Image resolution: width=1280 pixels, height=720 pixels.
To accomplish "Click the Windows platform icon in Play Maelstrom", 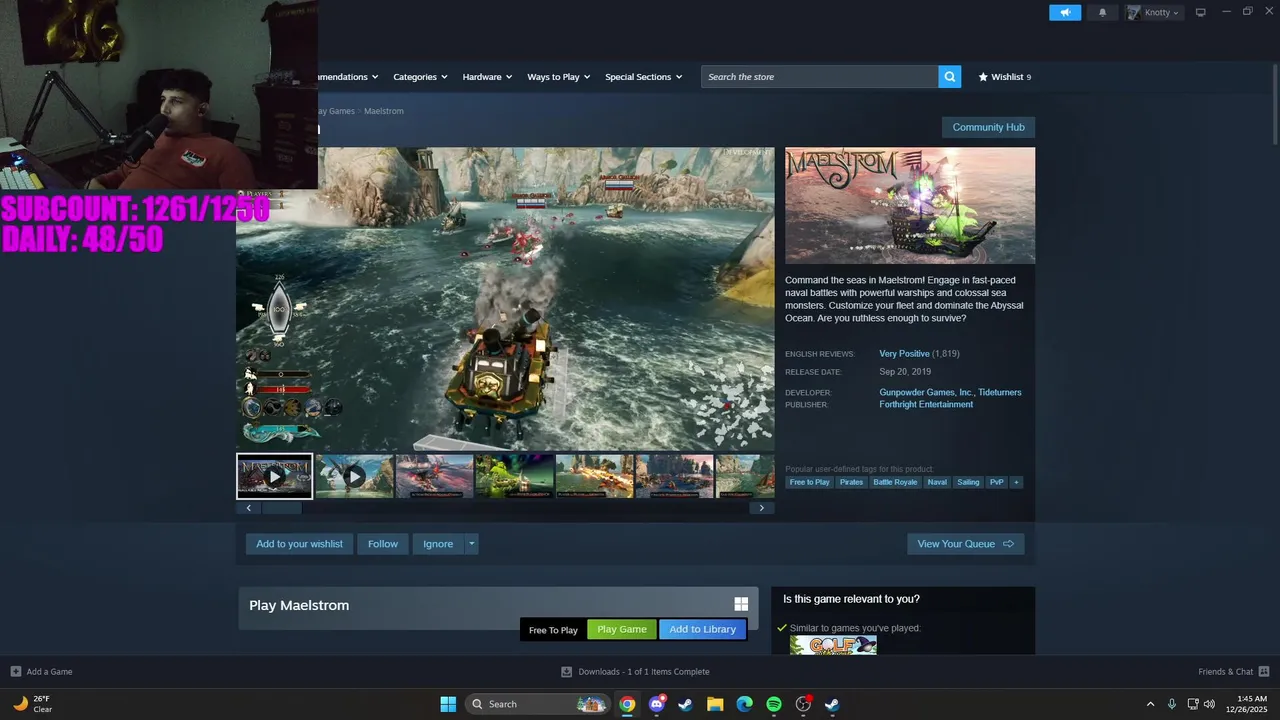I will (x=741, y=604).
